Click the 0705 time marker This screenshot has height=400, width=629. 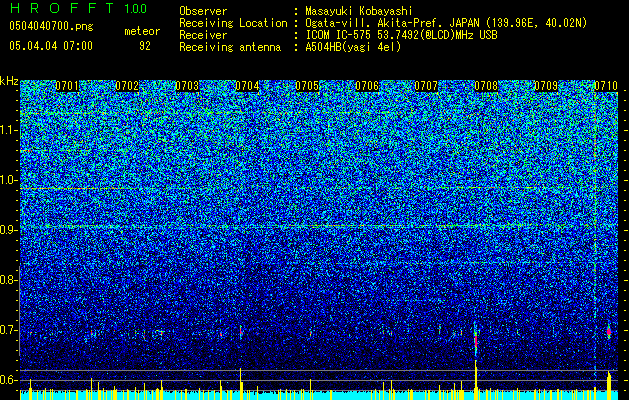pyautogui.click(x=307, y=86)
